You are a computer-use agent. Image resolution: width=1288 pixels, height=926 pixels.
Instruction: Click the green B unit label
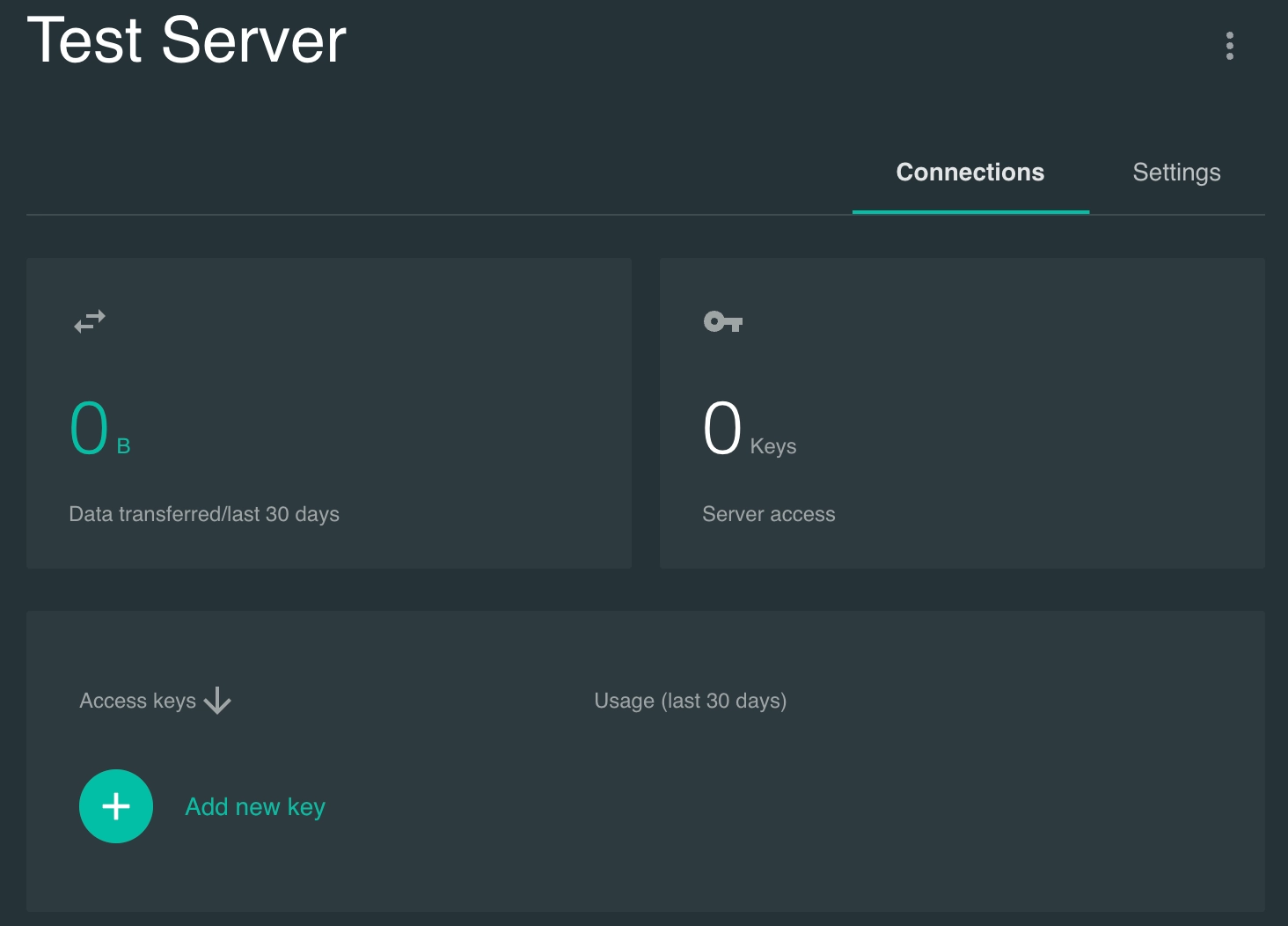click(x=123, y=446)
